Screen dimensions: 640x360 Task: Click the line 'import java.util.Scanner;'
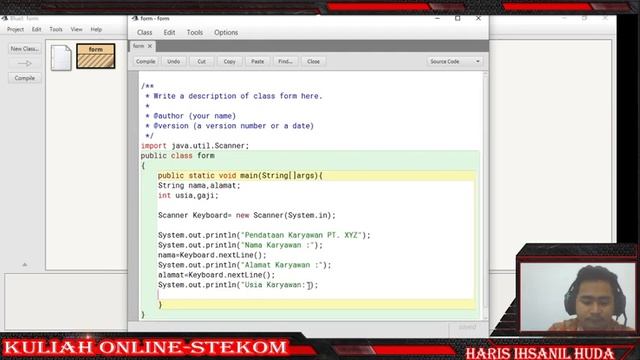tap(195, 146)
